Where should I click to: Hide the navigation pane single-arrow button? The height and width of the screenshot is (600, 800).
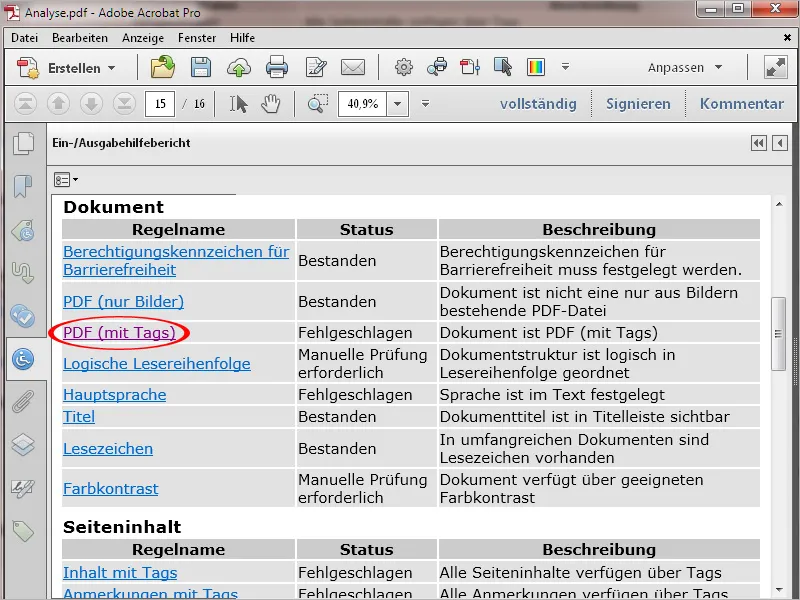(x=780, y=143)
